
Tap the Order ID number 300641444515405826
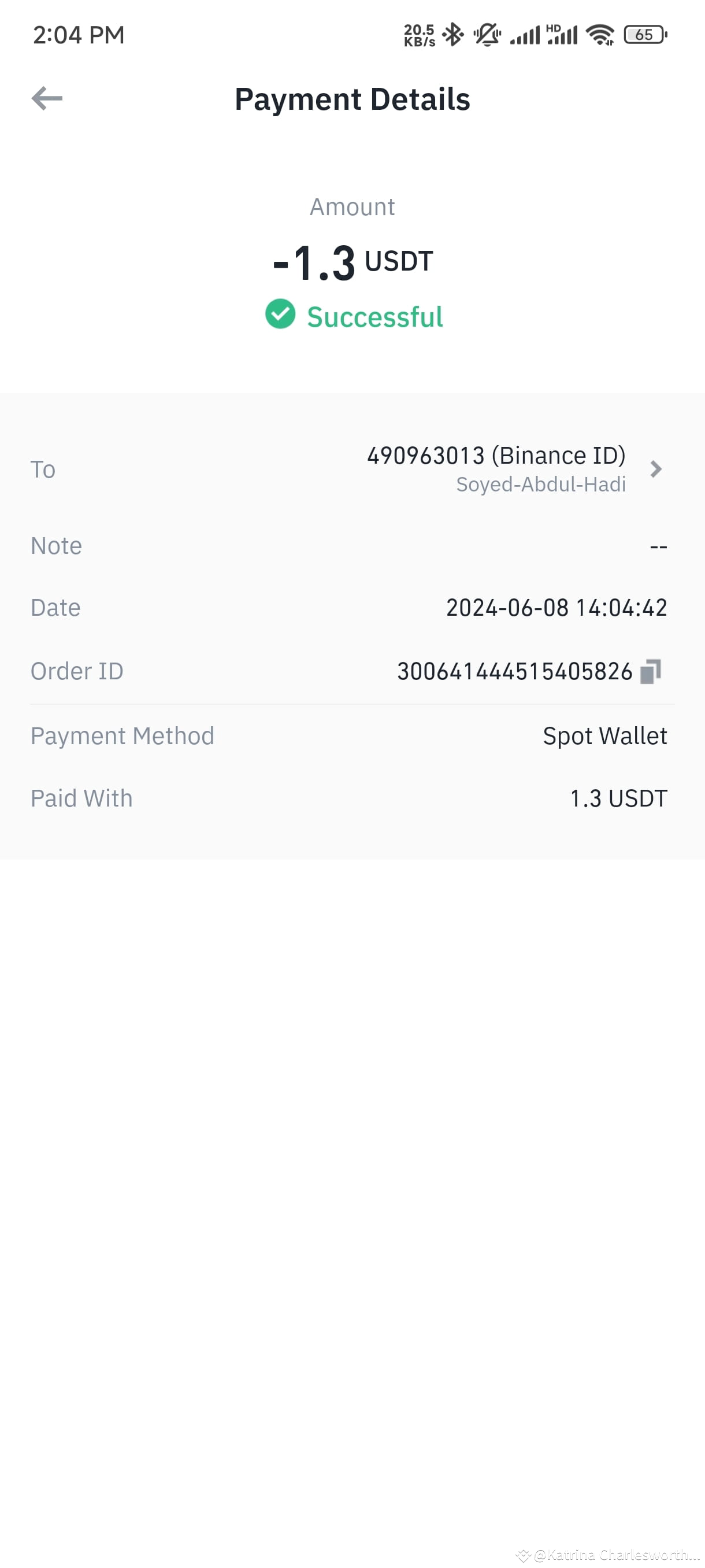515,671
